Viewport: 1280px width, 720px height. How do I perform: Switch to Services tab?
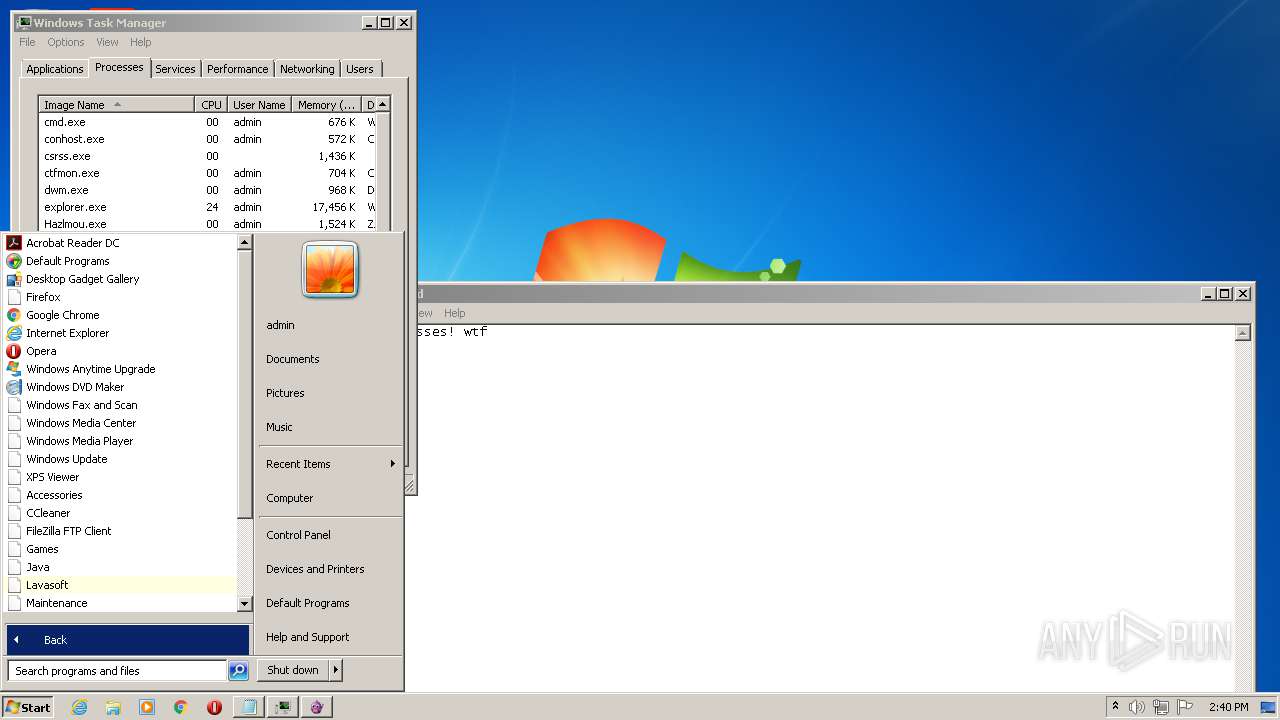[x=175, y=69]
